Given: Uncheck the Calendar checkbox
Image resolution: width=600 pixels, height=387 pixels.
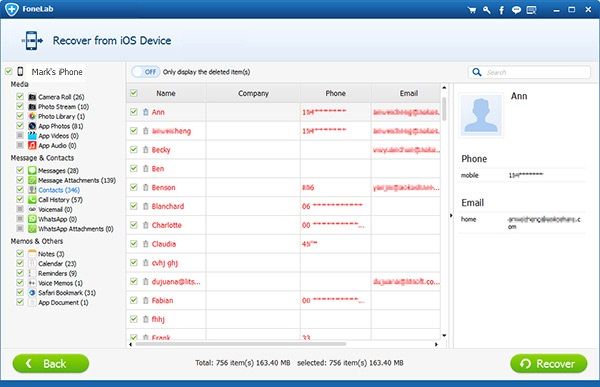Looking at the screenshot, I should click(x=20, y=263).
